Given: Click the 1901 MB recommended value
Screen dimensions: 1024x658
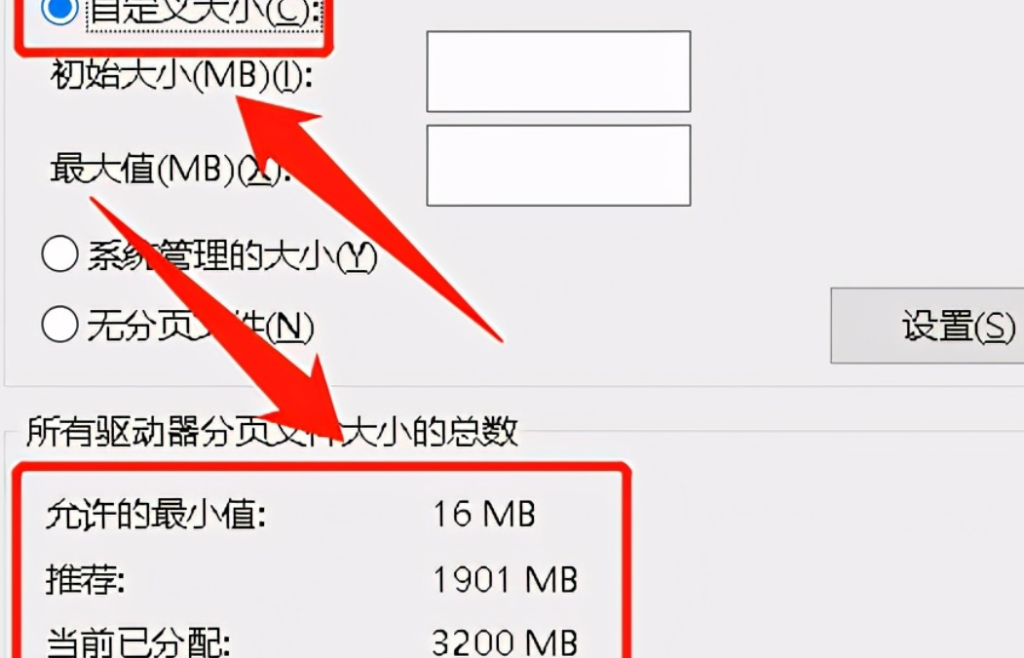Looking at the screenshot, I should pyautogui.click(x=505, y=580).
